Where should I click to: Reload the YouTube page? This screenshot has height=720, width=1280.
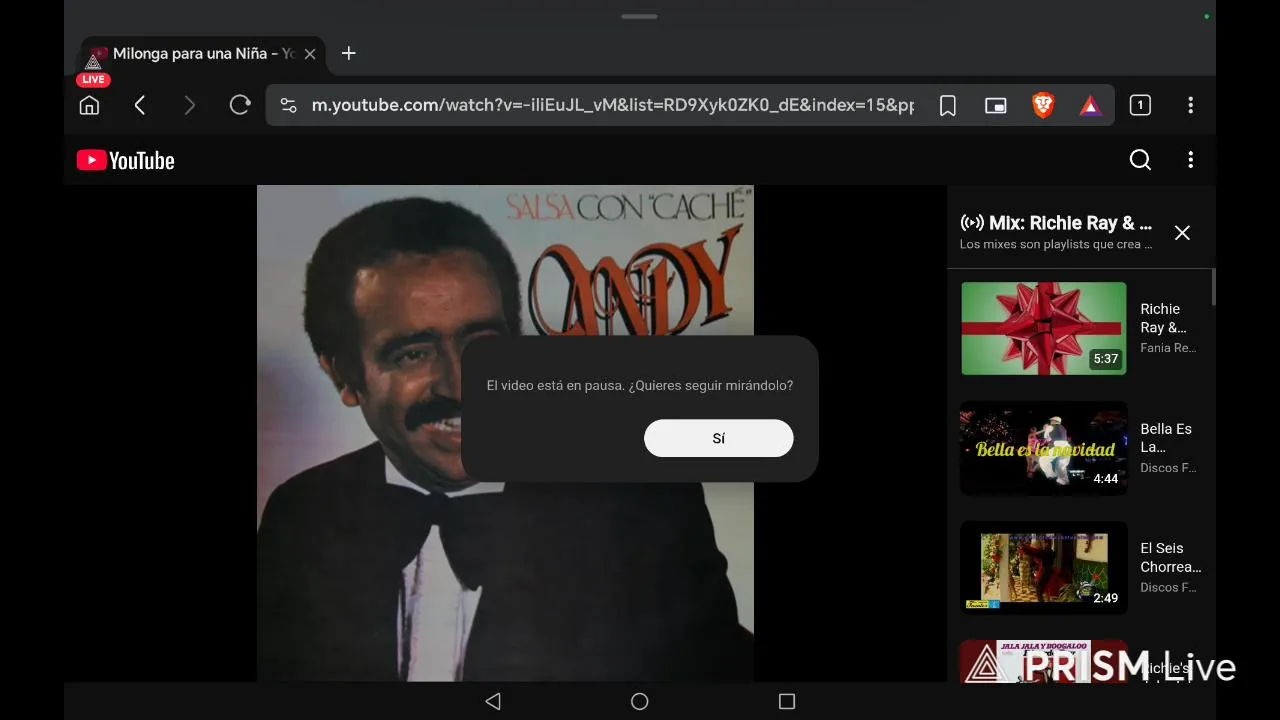[x=240, y=105]
